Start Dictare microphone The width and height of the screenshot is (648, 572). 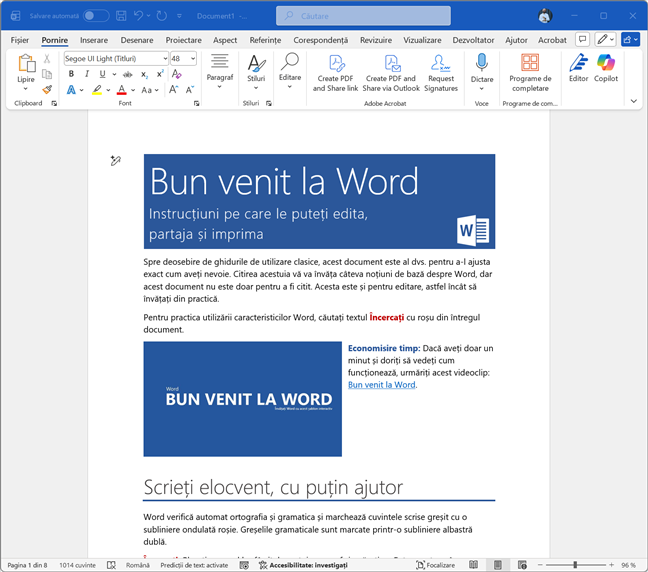[x=482, y=72]
